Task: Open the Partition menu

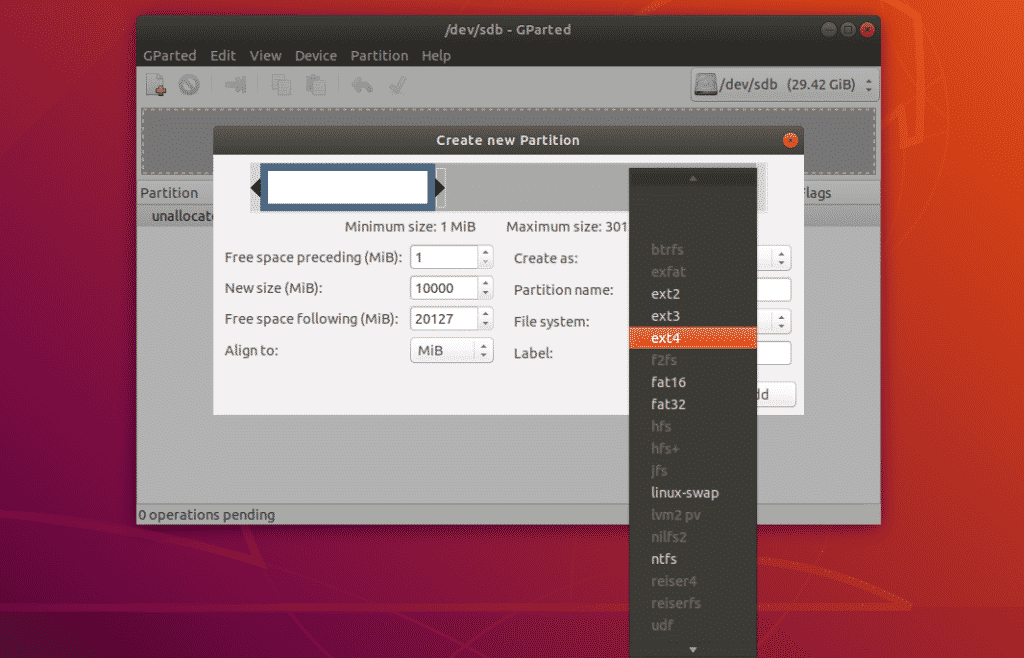Action: 379,55
